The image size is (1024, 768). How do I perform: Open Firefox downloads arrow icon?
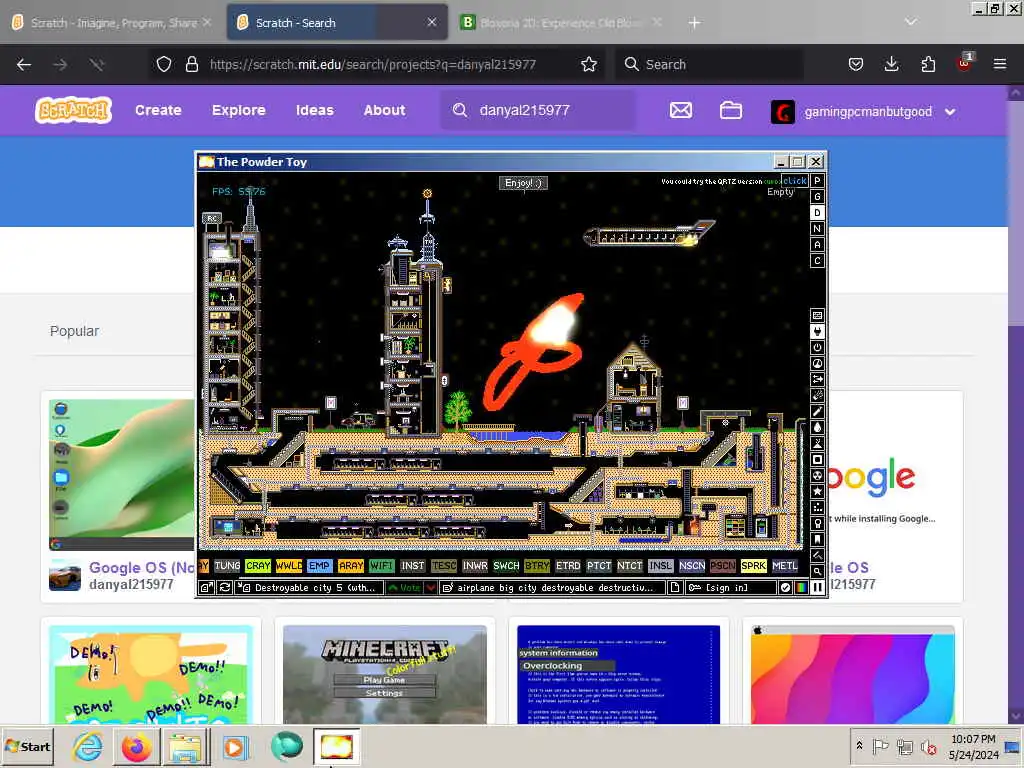point(891,64)
